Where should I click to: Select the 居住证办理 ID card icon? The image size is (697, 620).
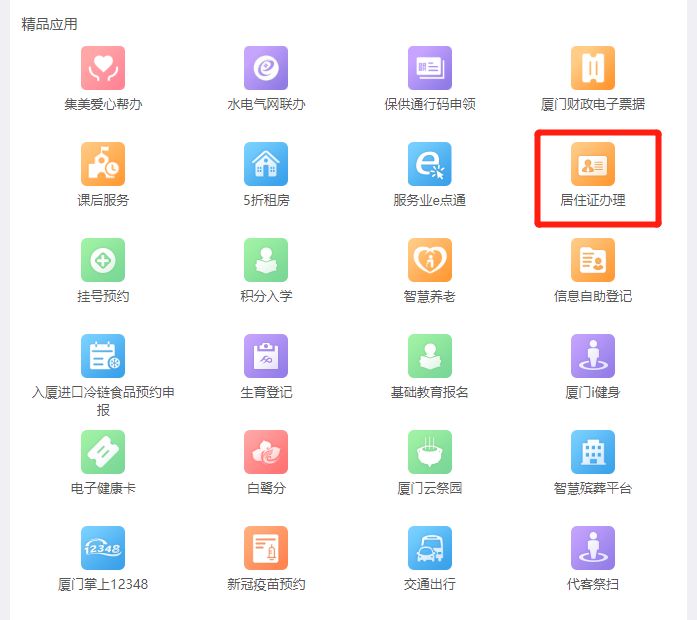pos(593,164)
